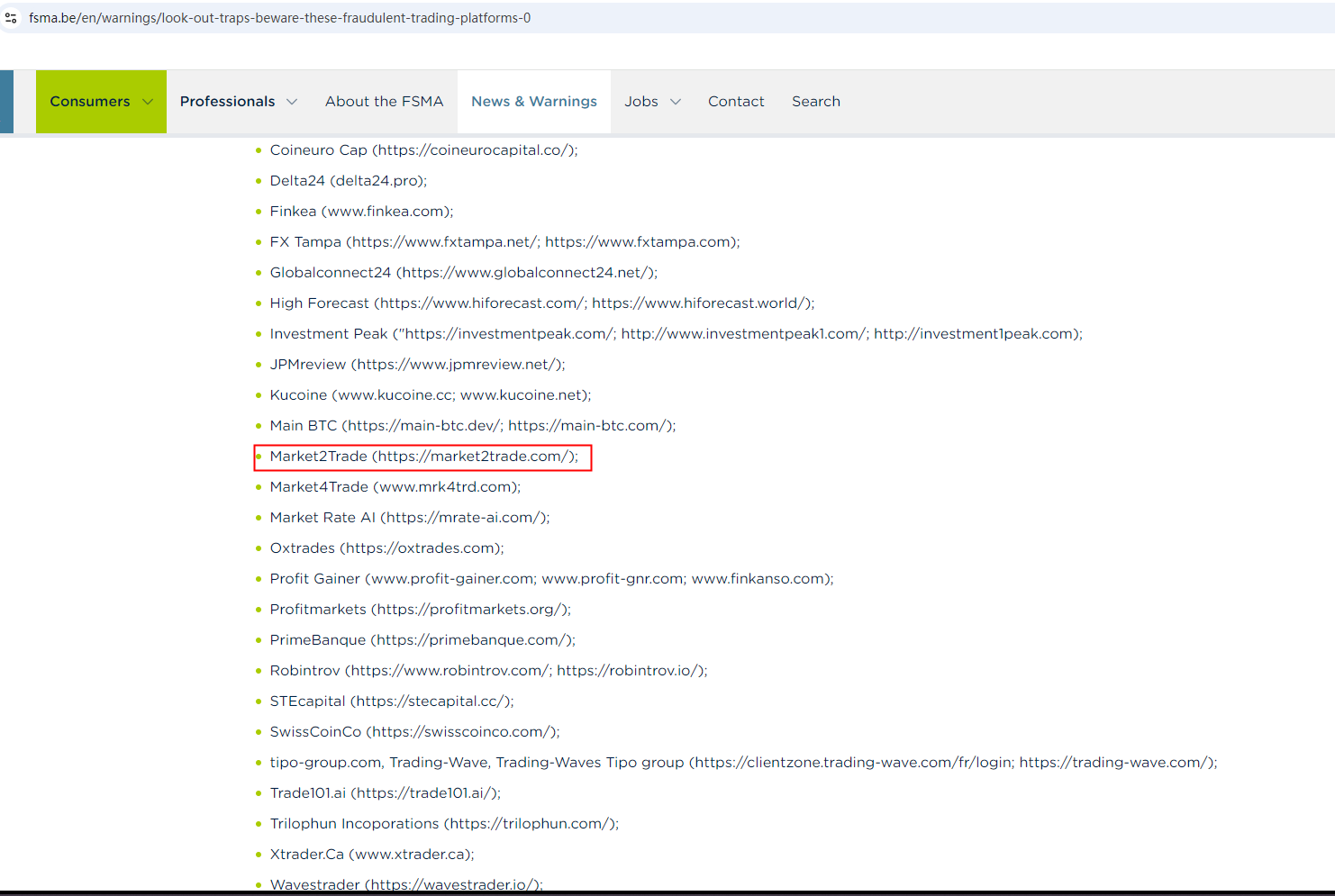Image resolution: width=1335 pixels, height=896 pixels.
Task: Select the News & Warnings tab
Action: coord(533,102)
